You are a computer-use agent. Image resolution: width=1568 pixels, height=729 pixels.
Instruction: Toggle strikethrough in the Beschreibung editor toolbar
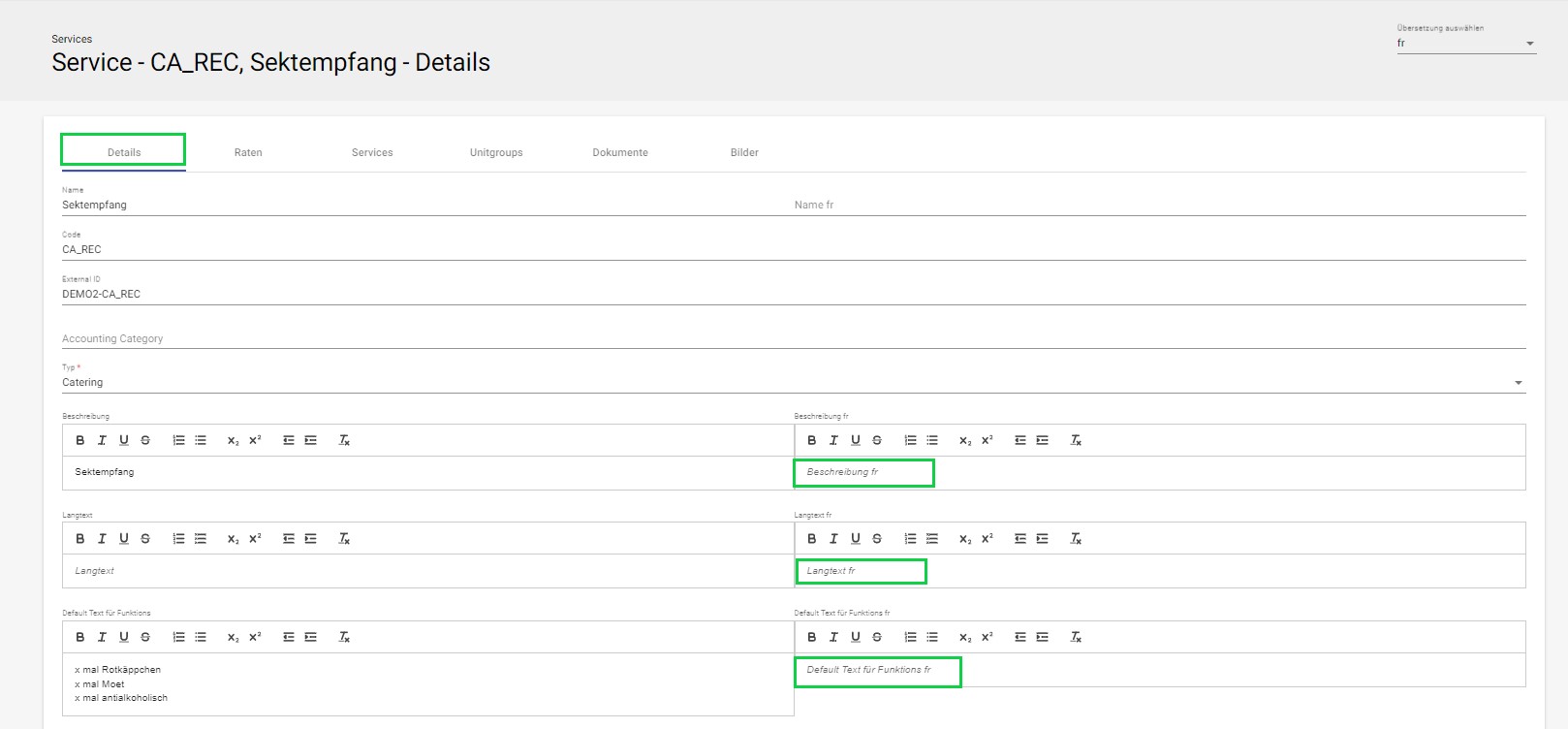point(145,440)
